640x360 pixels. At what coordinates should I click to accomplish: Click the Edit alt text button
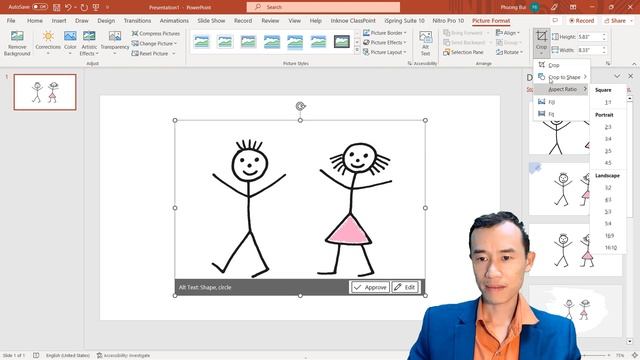(405, 287)
